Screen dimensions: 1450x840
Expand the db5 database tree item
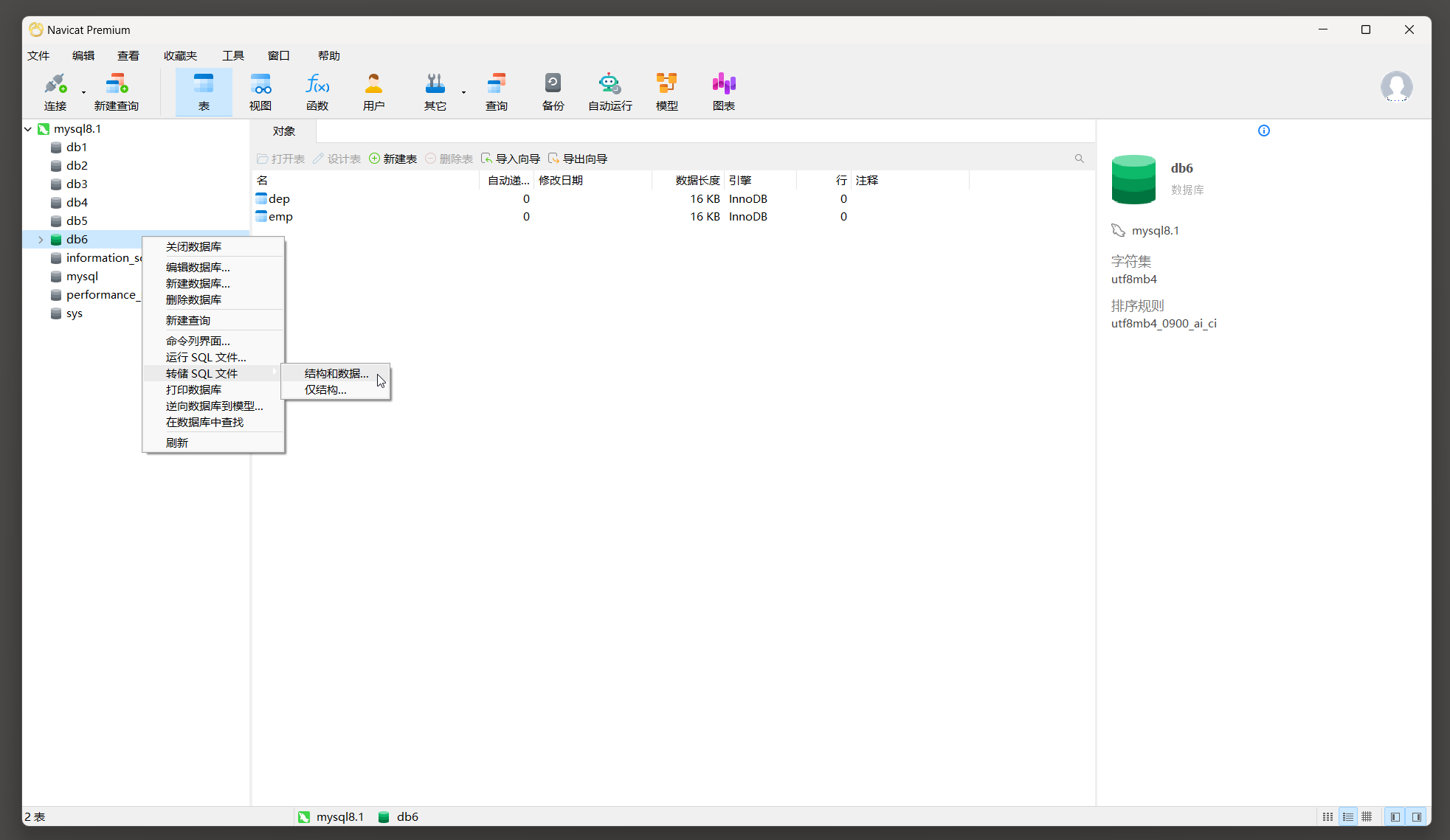point(77,220)
